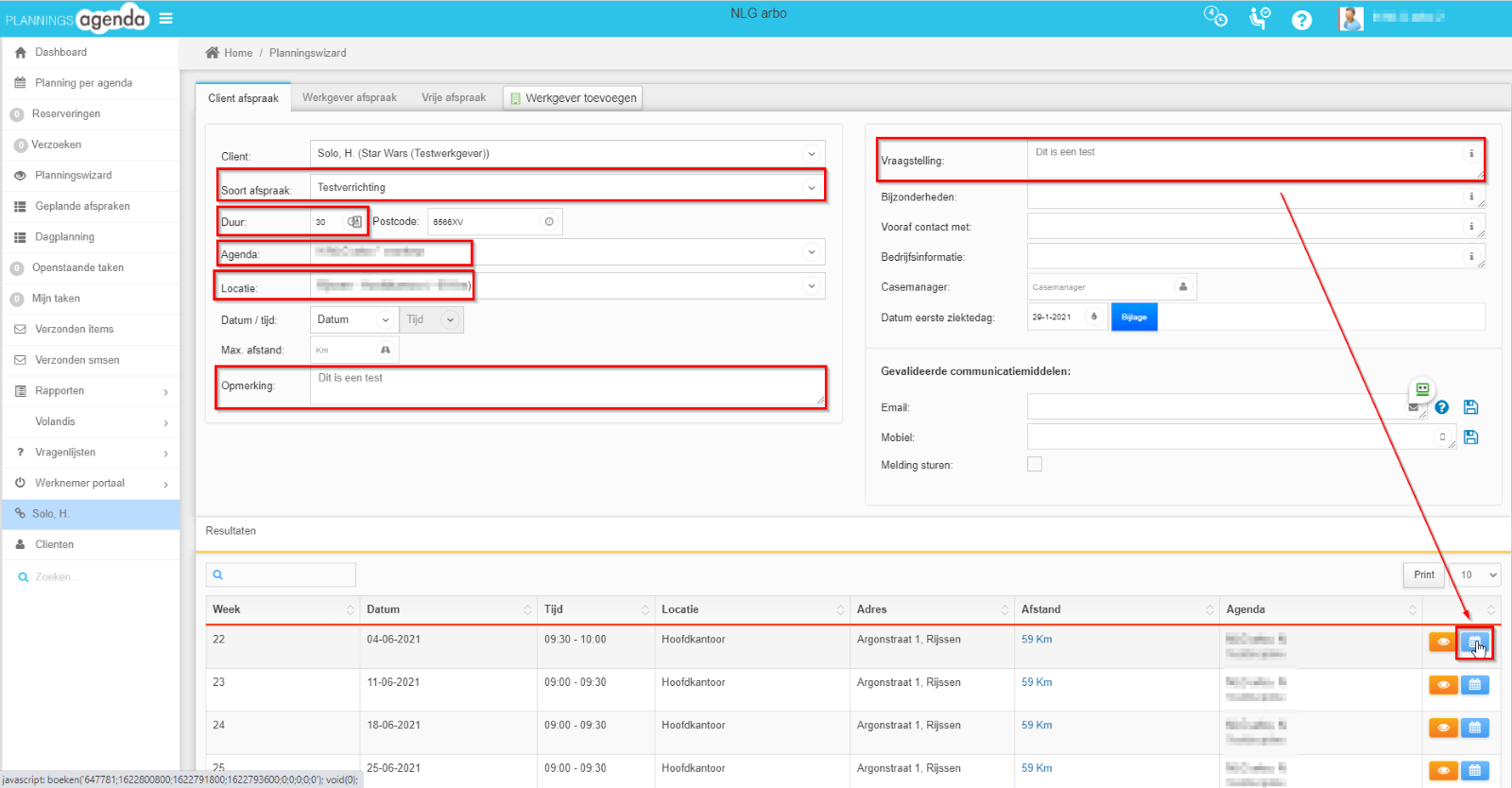This screenshot has width=1512, height=788.
Task: Click the search magnifier in results filter
Action: [x=218, y=574]
